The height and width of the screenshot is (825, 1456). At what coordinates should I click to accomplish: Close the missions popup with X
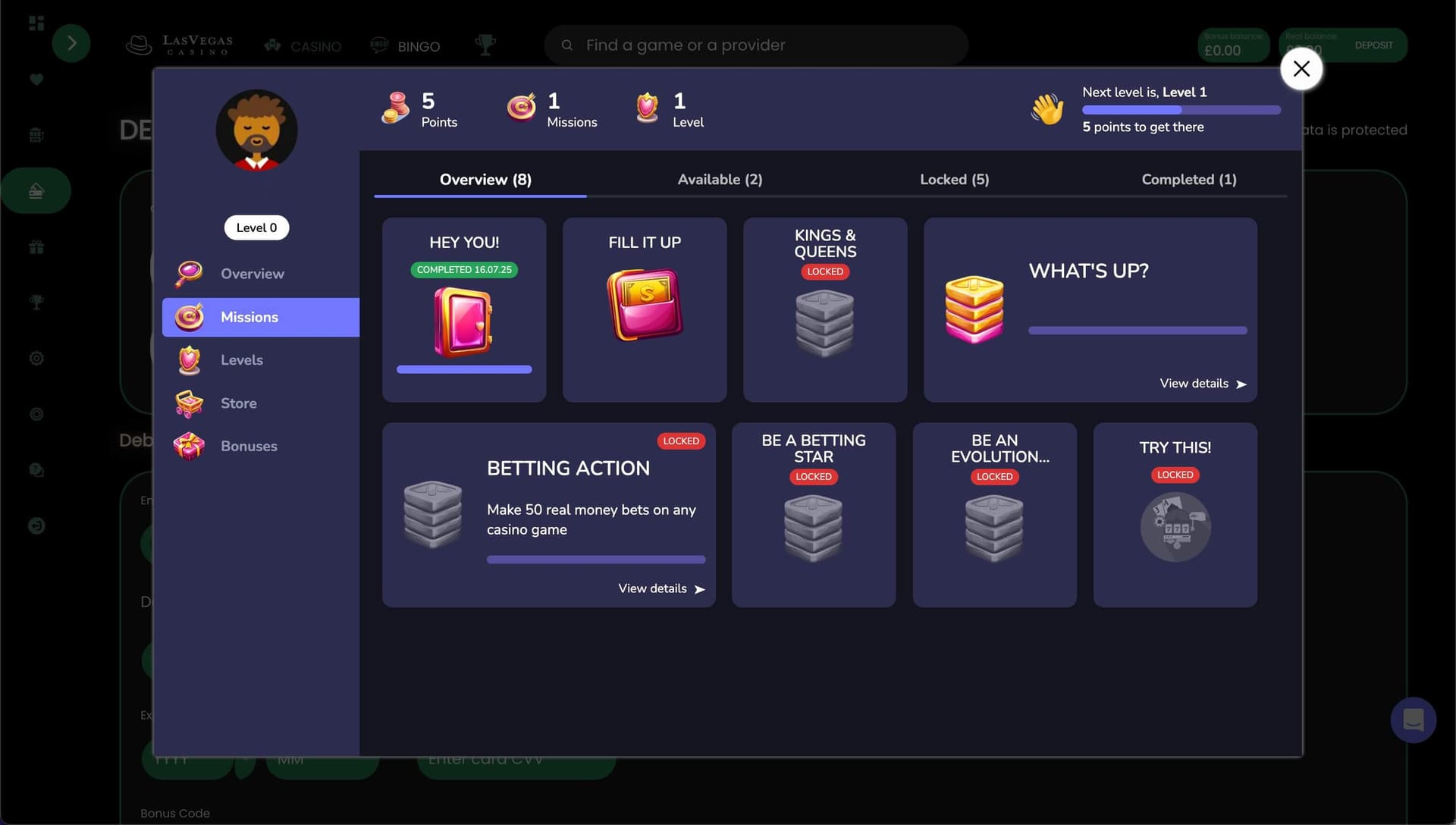click(x=1301, y=69)
